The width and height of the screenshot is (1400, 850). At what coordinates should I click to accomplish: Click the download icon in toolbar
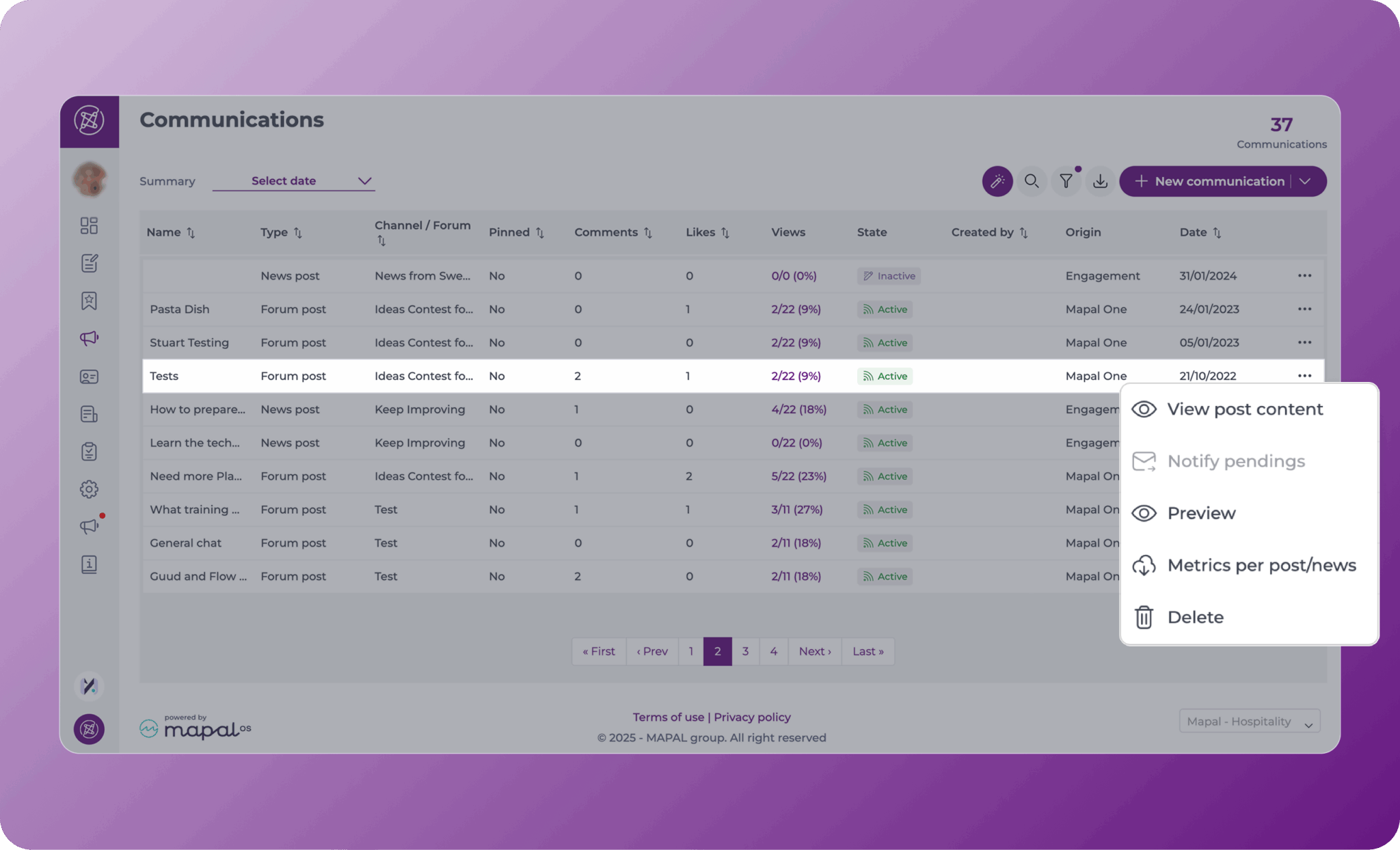1100,181
